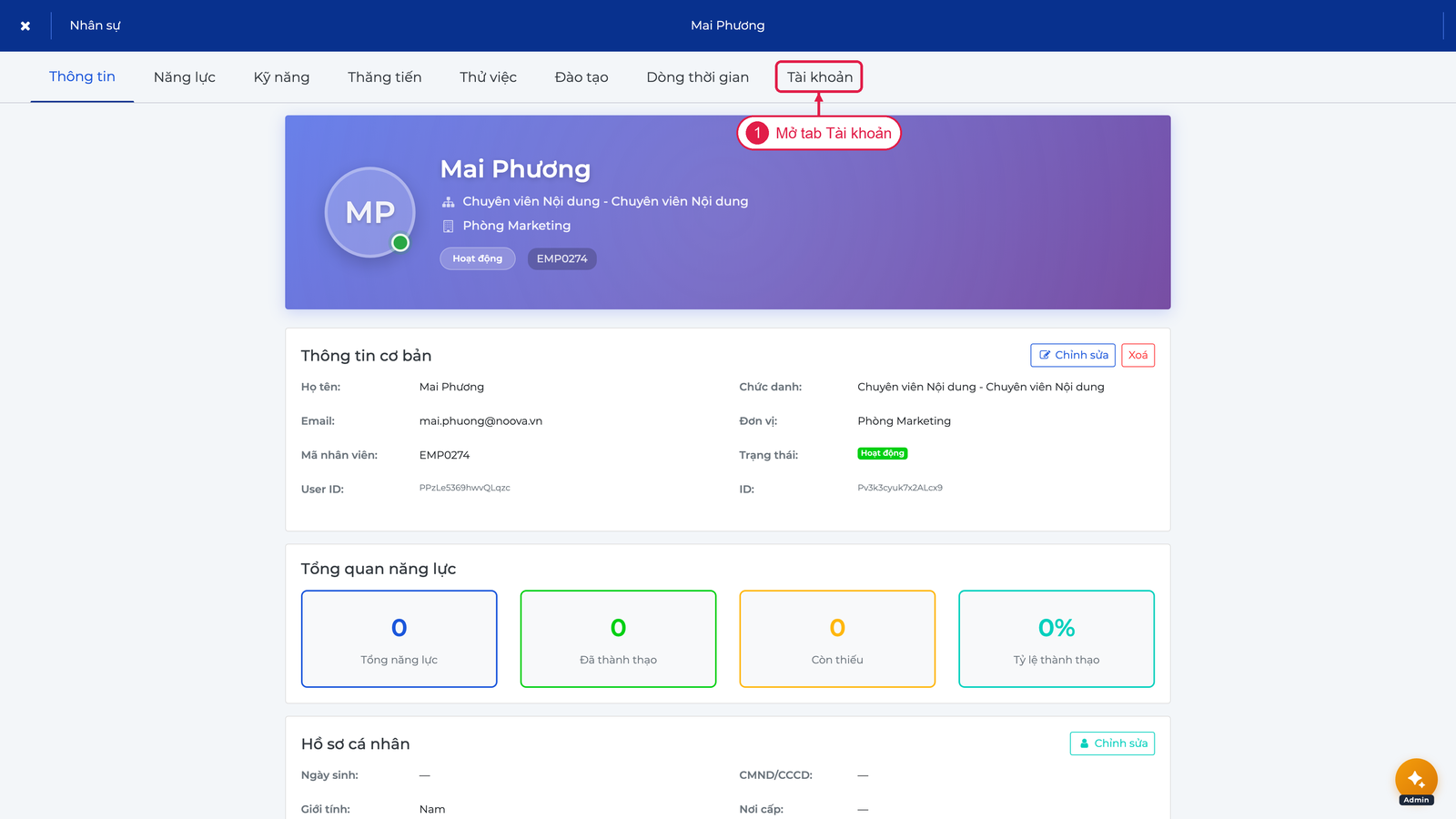
Task: Open the Kỹ năng tab
Action: tap(281, 77)
